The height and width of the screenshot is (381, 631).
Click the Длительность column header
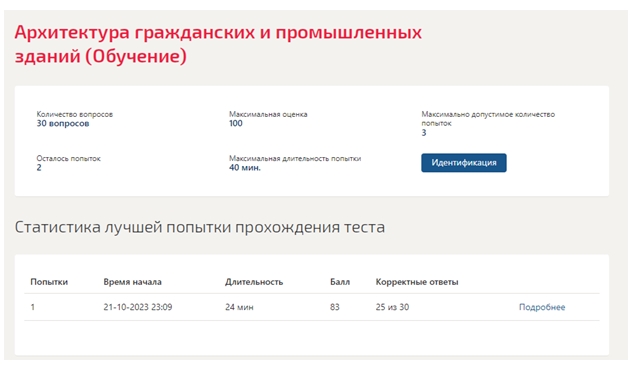(254, 282)
